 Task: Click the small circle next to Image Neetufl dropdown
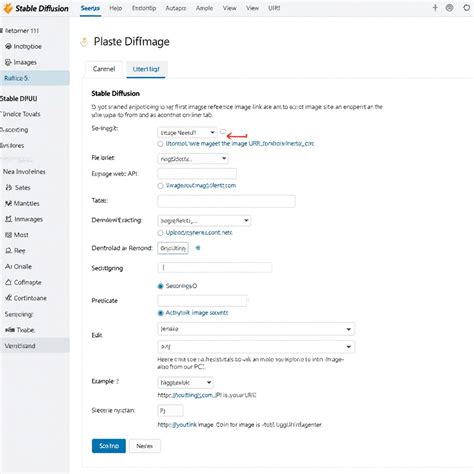223,132
